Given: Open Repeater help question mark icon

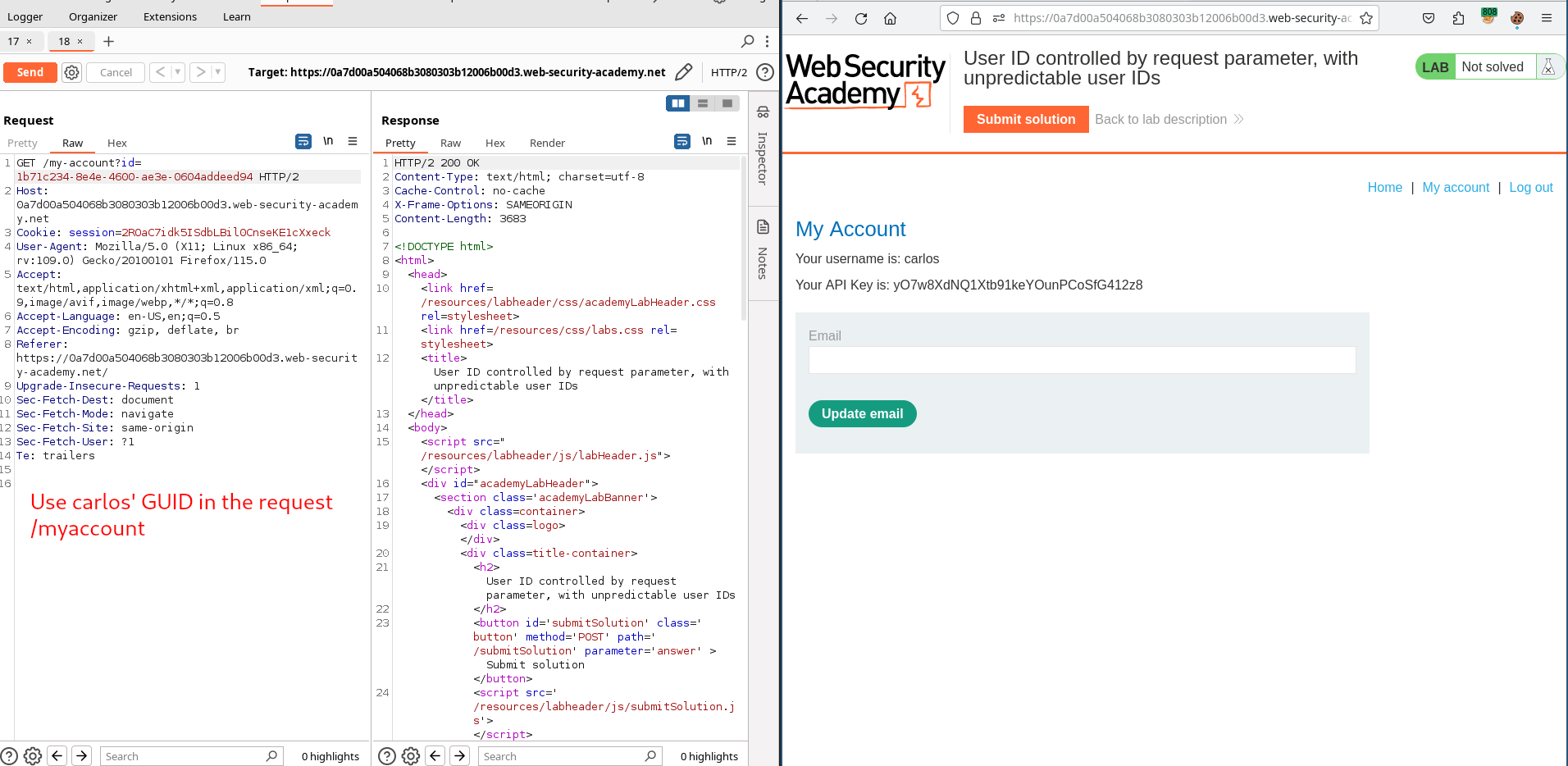Looking at the screenshot, I should coord(765,72).
